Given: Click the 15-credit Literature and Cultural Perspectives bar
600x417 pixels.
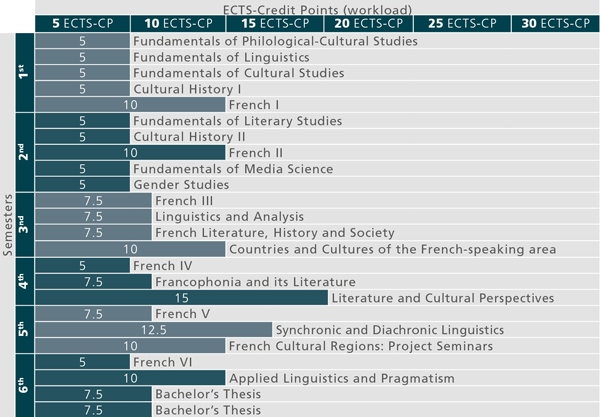Looking at the screenshot, I should click(181, 298).
